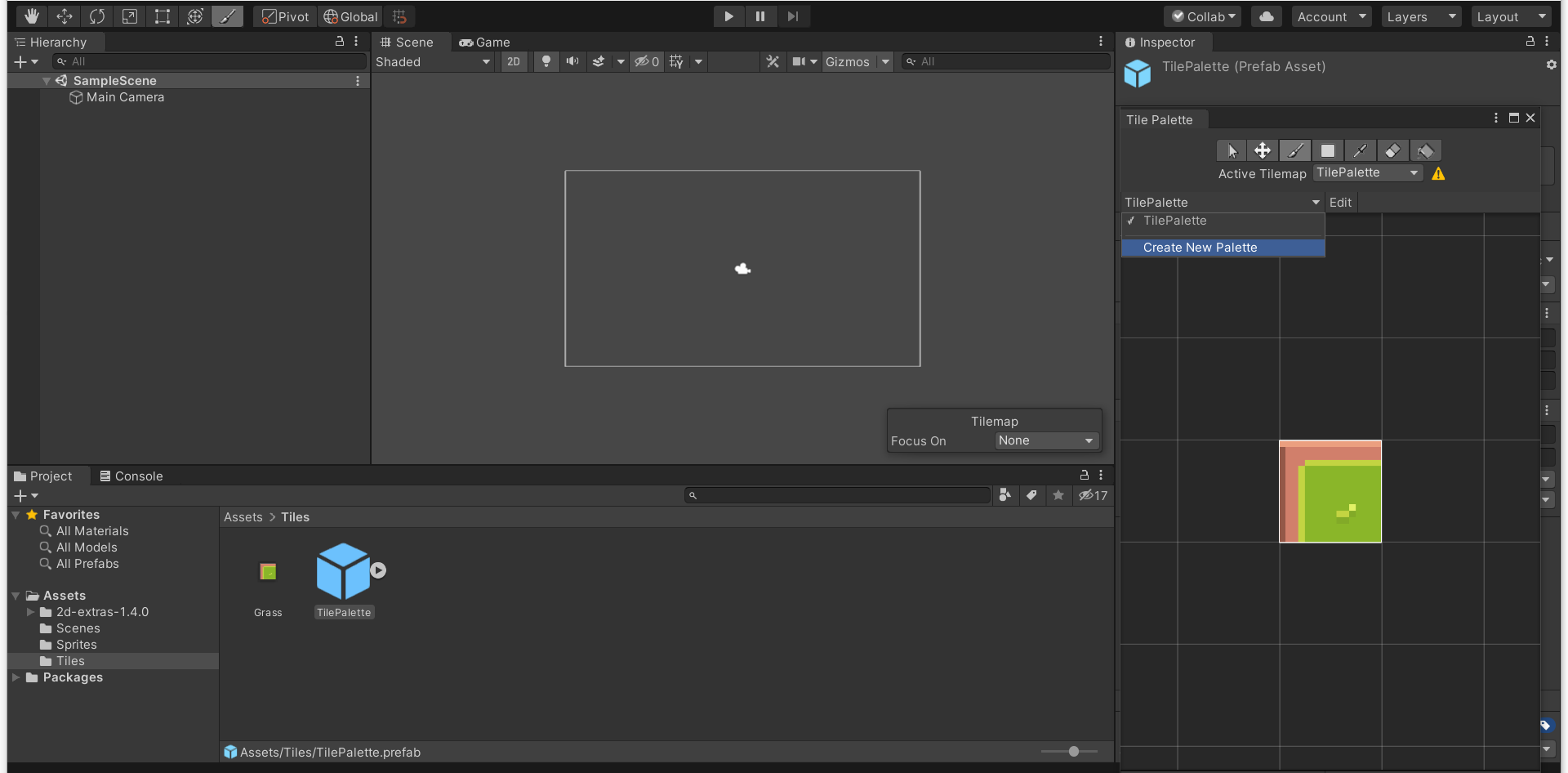Open the Layout dropdown
Viewport: 1568px width, 773px height.
click(x=1511, y=16)
